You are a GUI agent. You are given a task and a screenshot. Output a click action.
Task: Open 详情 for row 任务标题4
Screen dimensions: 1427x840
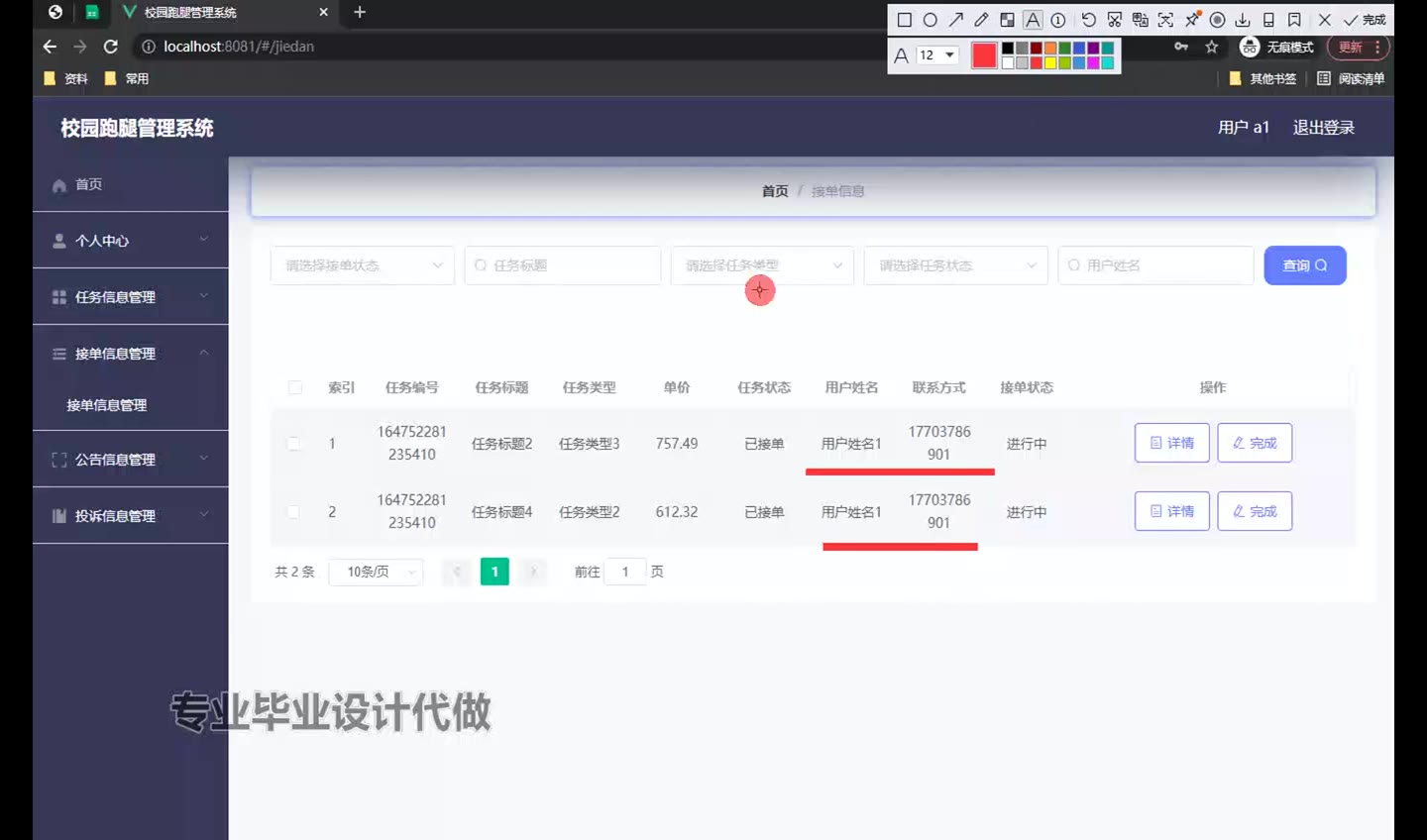pos(1172,511)
